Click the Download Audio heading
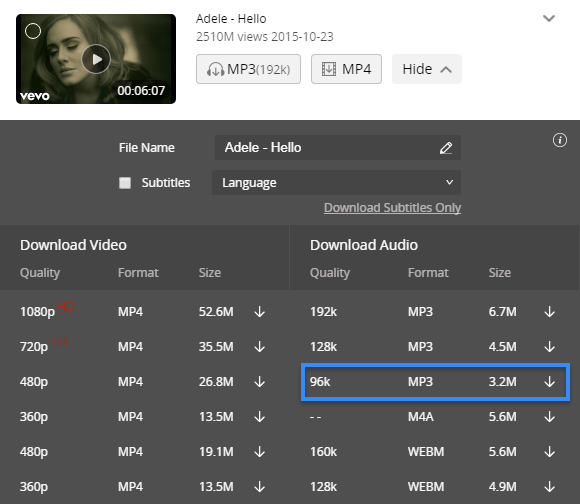 (x=364, y=245)
